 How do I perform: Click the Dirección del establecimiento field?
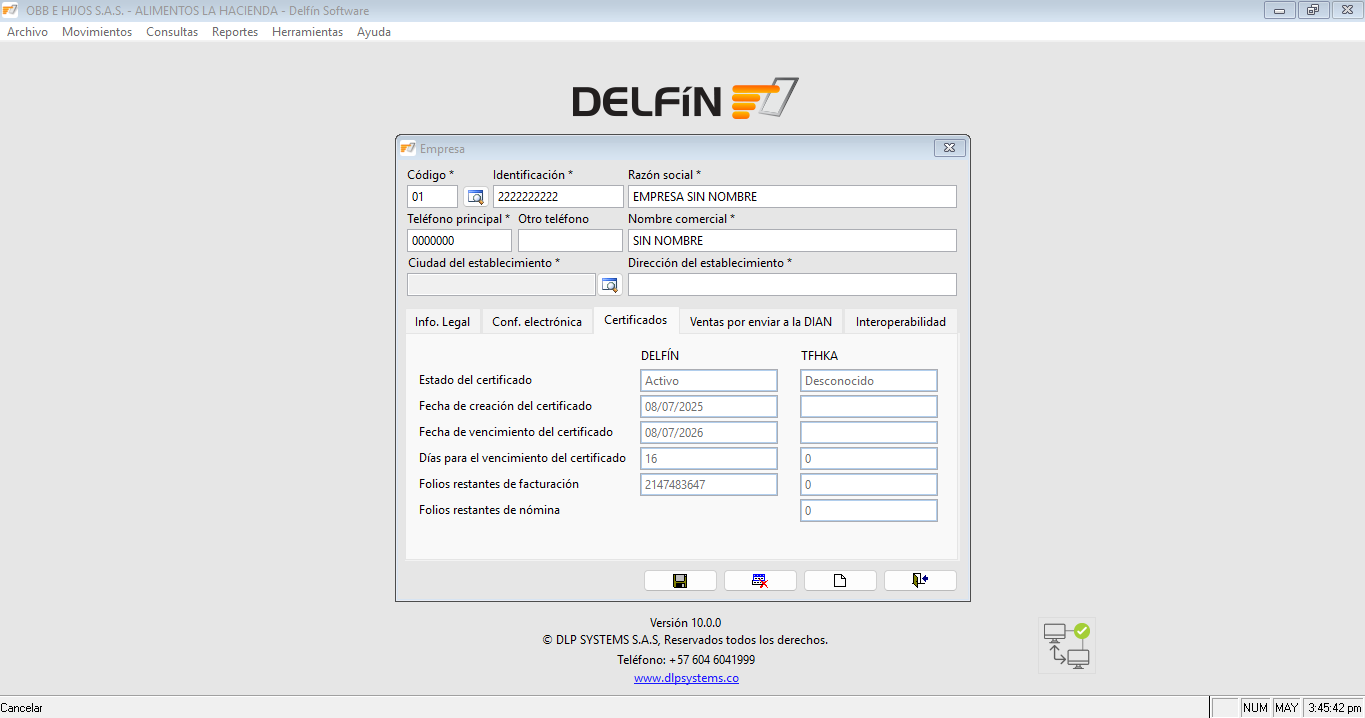[792, 285]
